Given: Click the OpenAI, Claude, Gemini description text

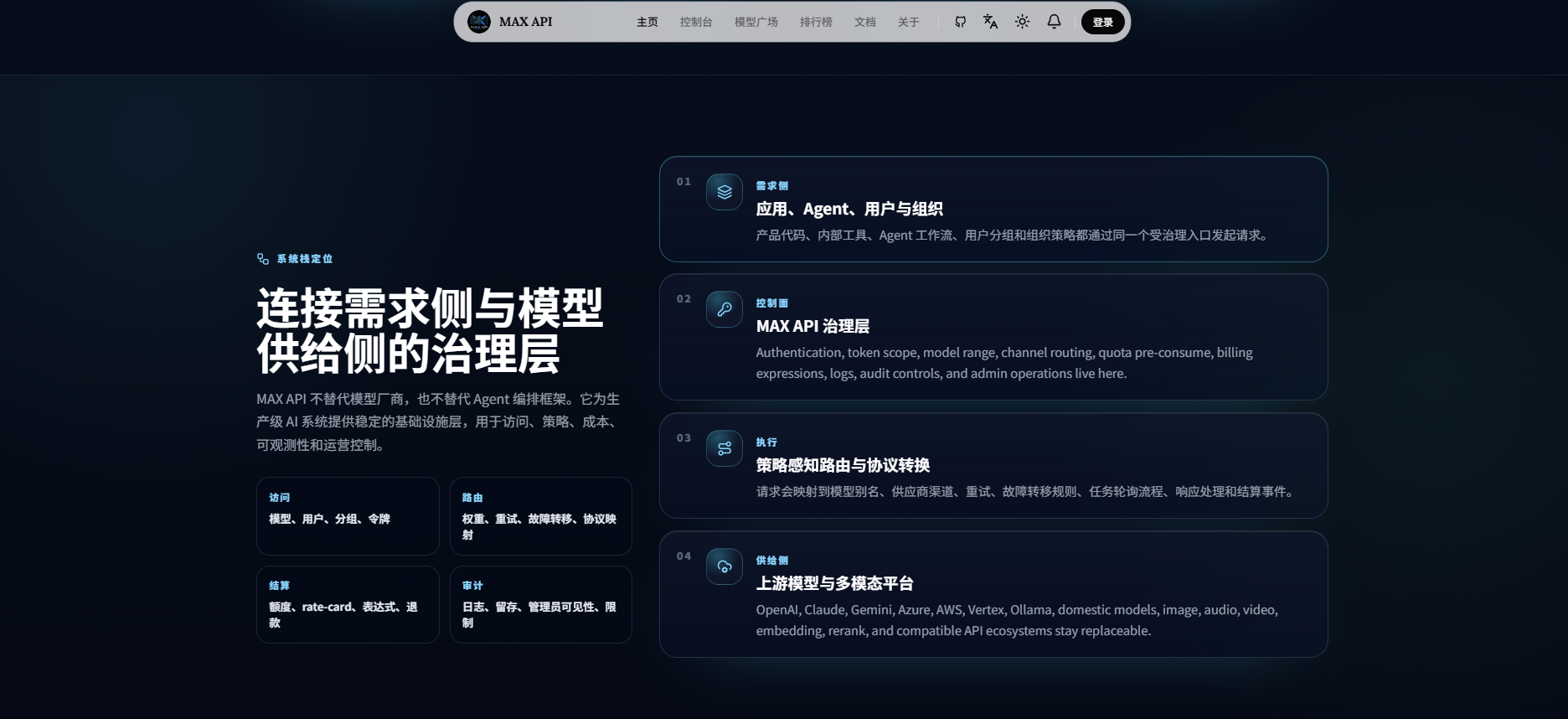Looking at the screenshot, I should [1017, 620].
